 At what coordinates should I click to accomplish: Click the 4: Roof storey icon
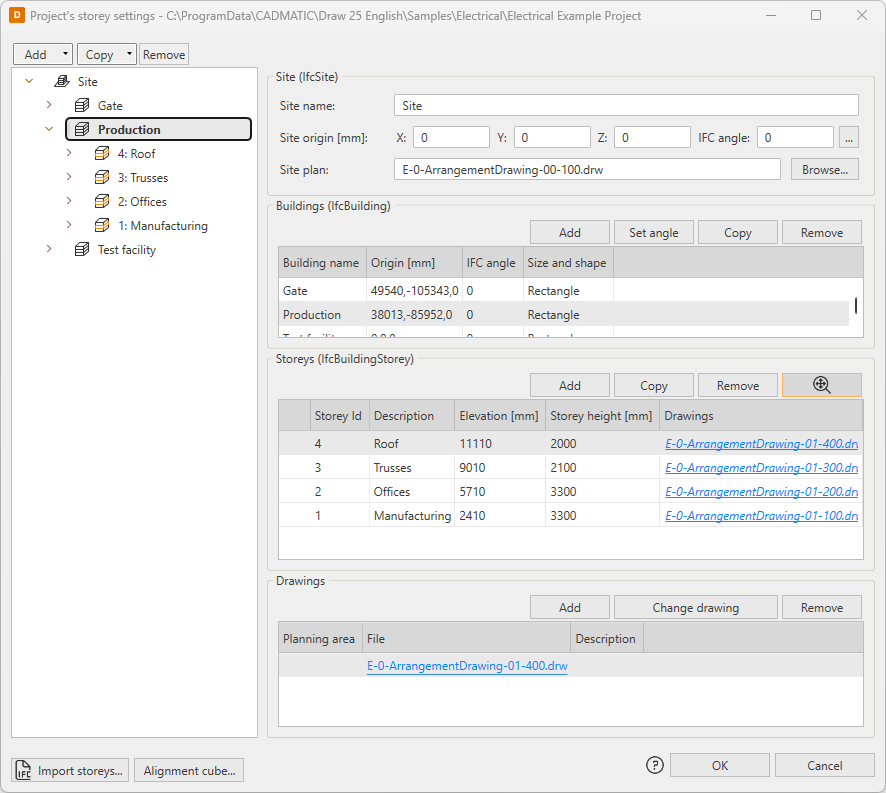[102, 154]
